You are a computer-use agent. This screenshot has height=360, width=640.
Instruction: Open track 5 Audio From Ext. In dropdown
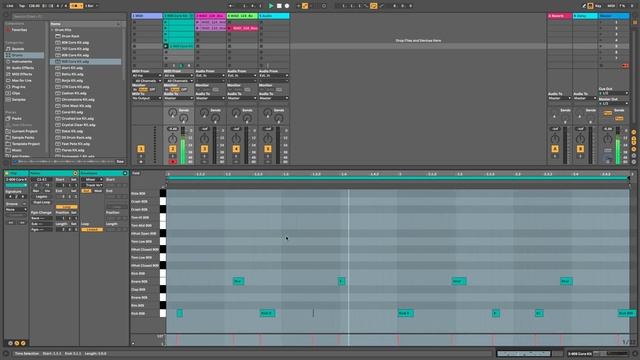[274, 76]
